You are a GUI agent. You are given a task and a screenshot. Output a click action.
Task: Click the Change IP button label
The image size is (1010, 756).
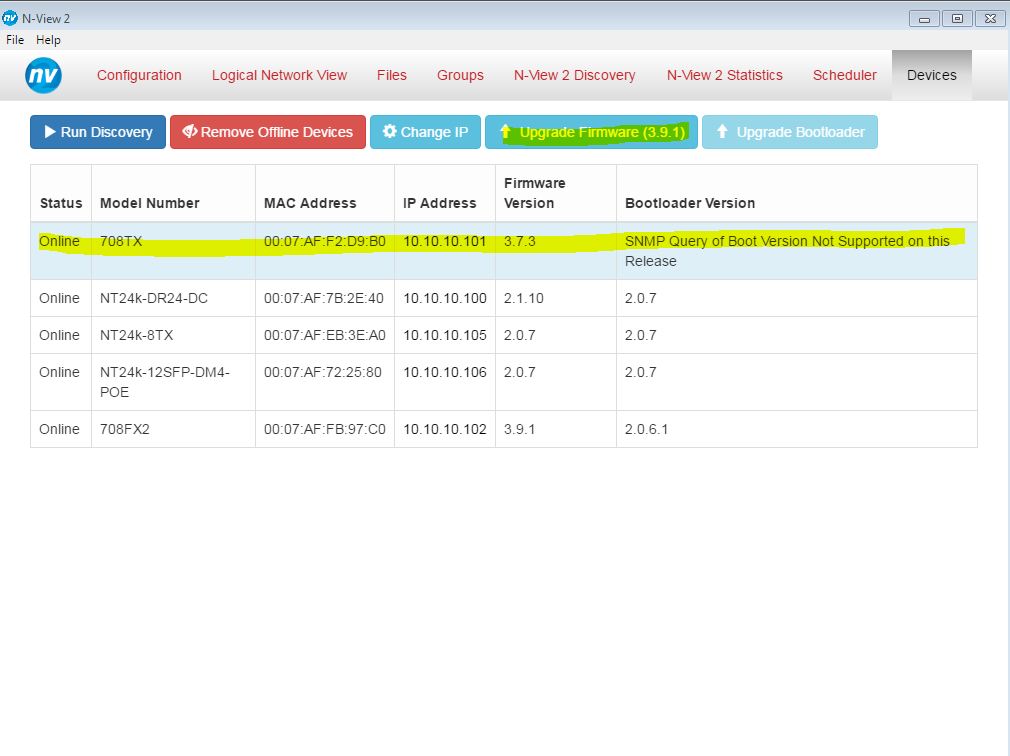click(x=434, y=132)
